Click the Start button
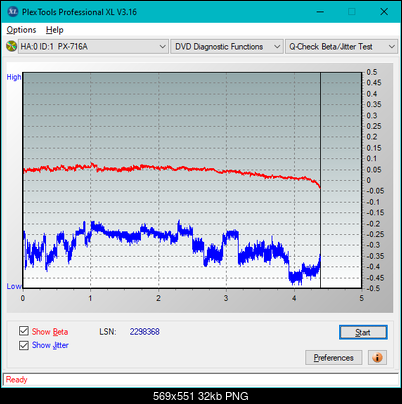This screenshot has height=404, width=402. click(363, 332)
